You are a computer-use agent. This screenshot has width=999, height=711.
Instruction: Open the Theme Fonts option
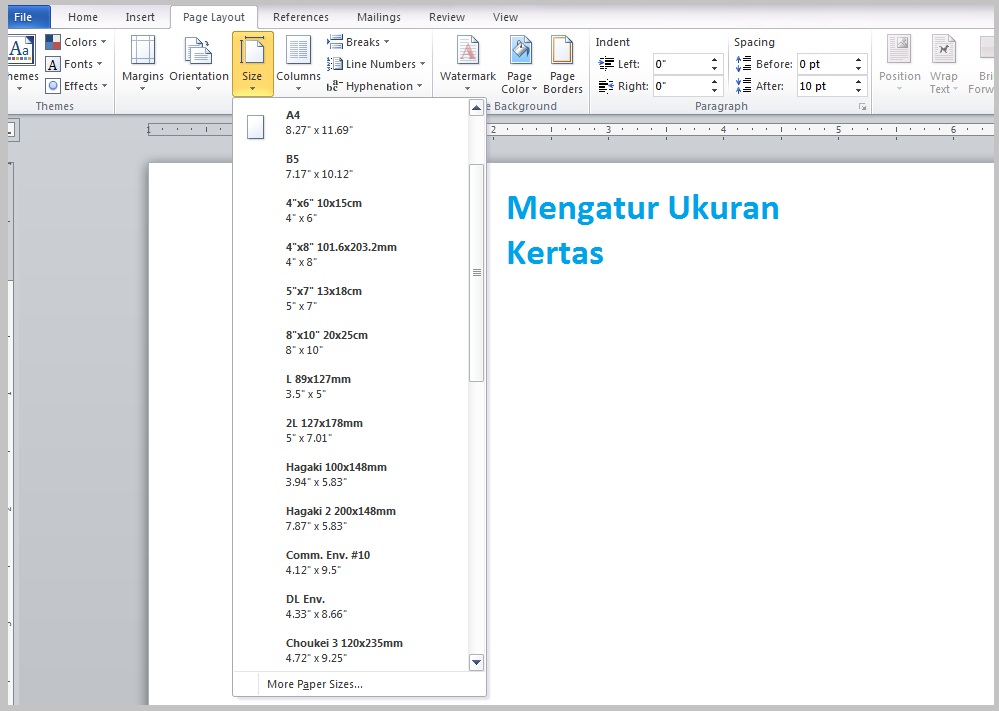click(77, 64)
